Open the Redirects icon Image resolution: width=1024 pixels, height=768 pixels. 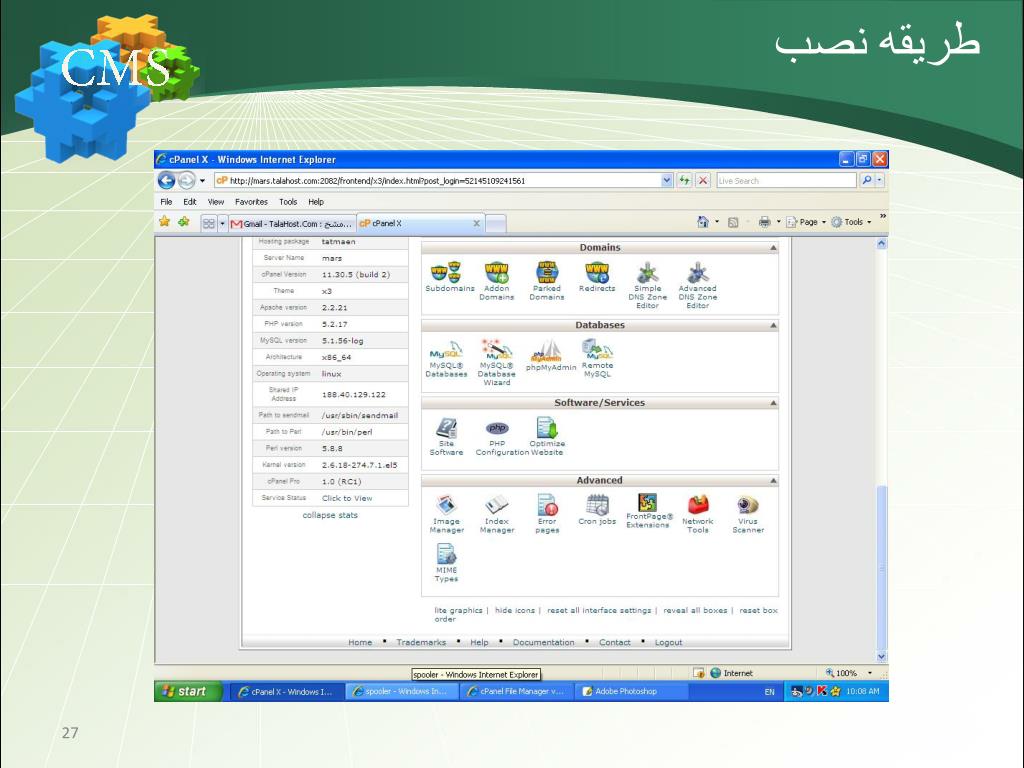[597, 277]
